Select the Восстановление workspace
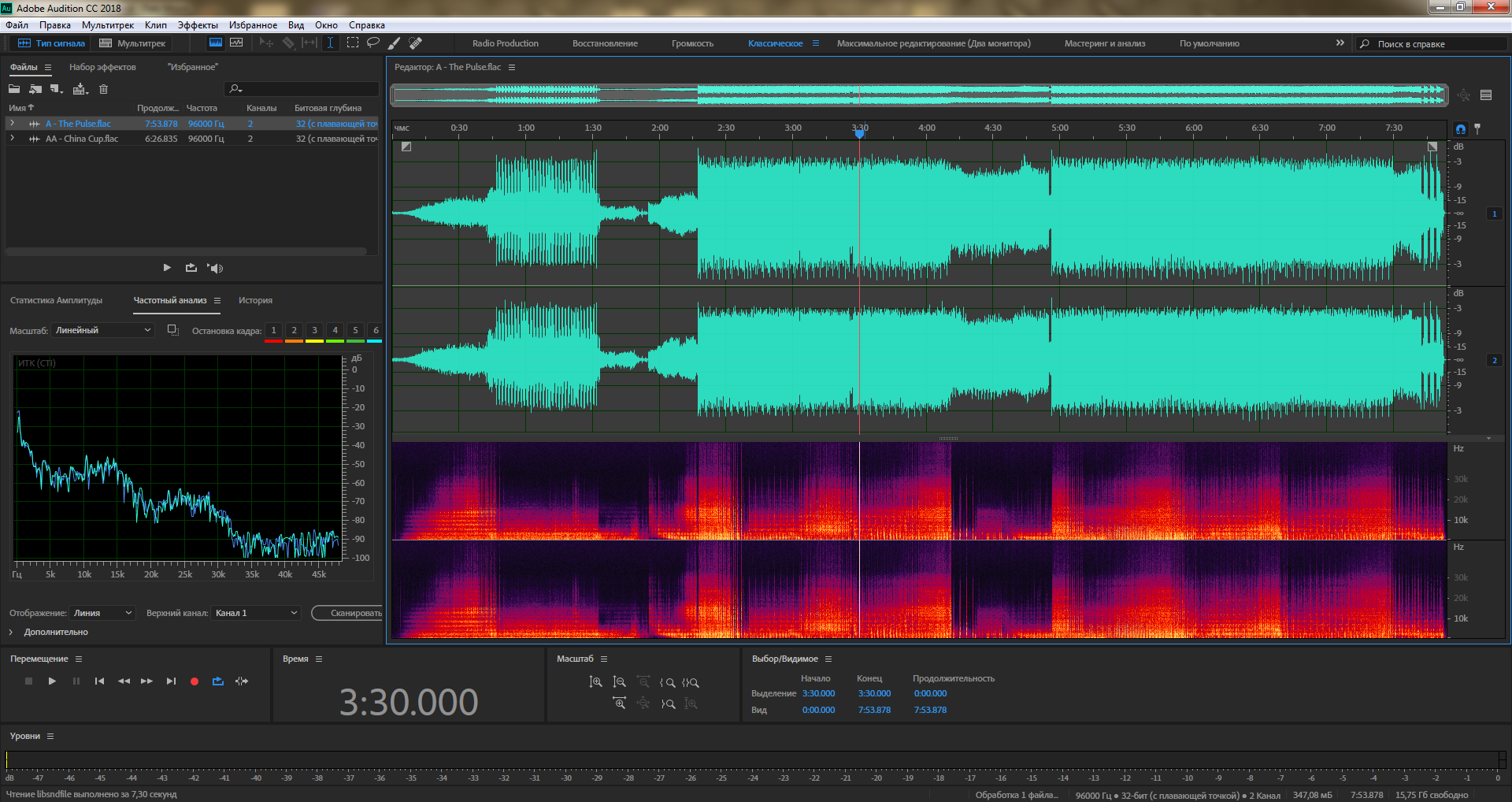Screen dimensions: 1512x802 tap(605, 43)
